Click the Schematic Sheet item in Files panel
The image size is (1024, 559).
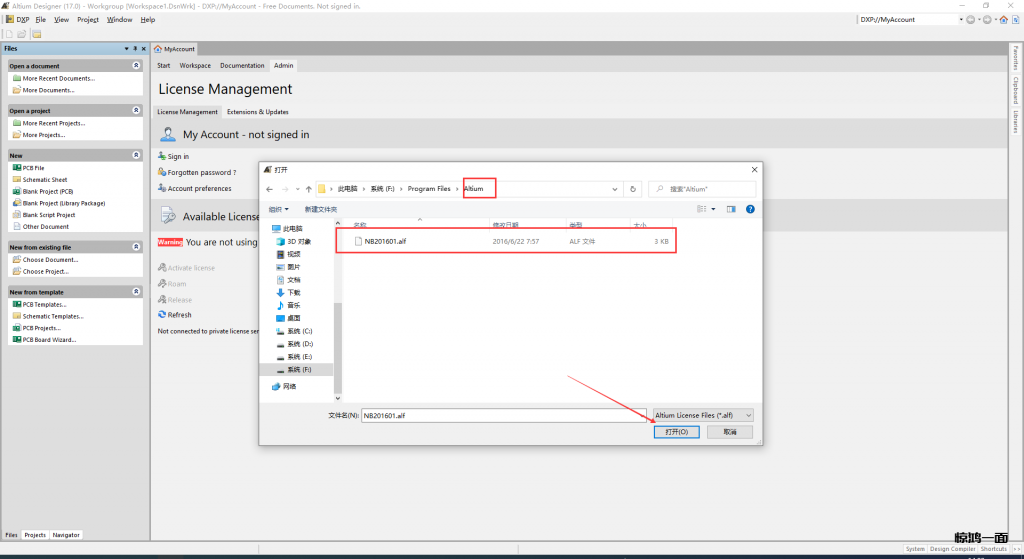click(x=44, y=180)
